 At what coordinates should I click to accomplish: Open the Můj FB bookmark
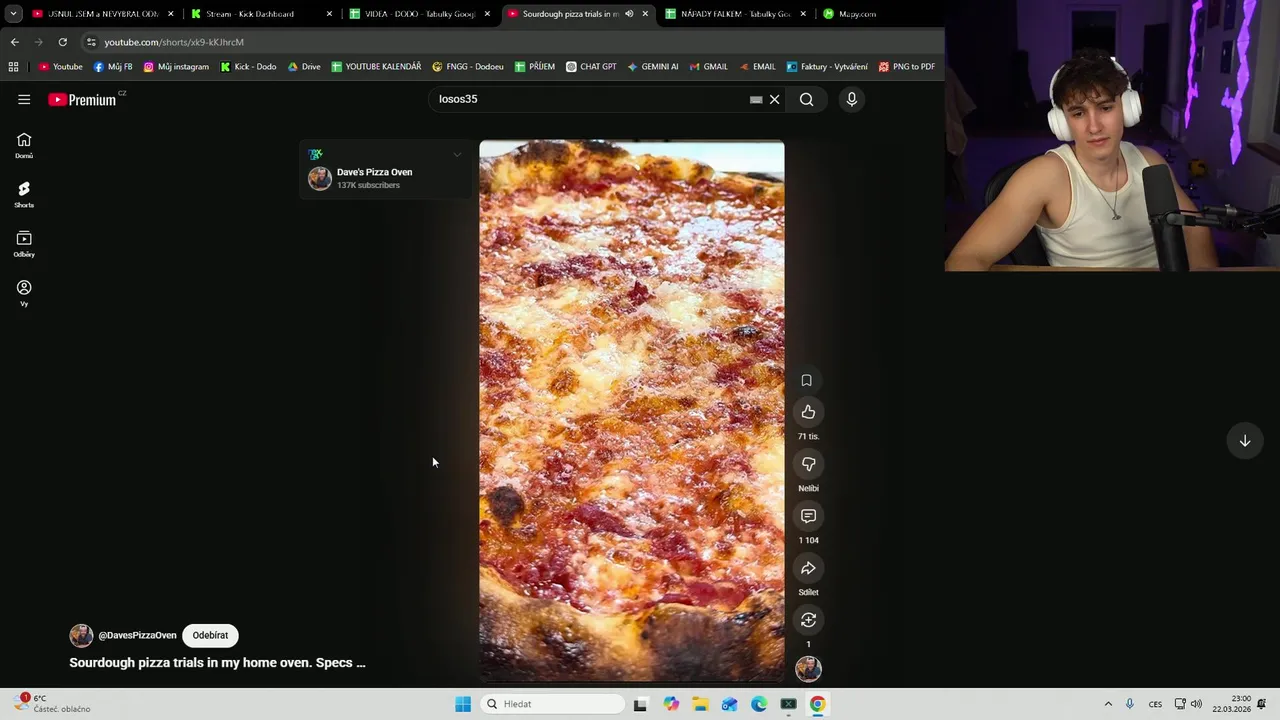(113, 67)
